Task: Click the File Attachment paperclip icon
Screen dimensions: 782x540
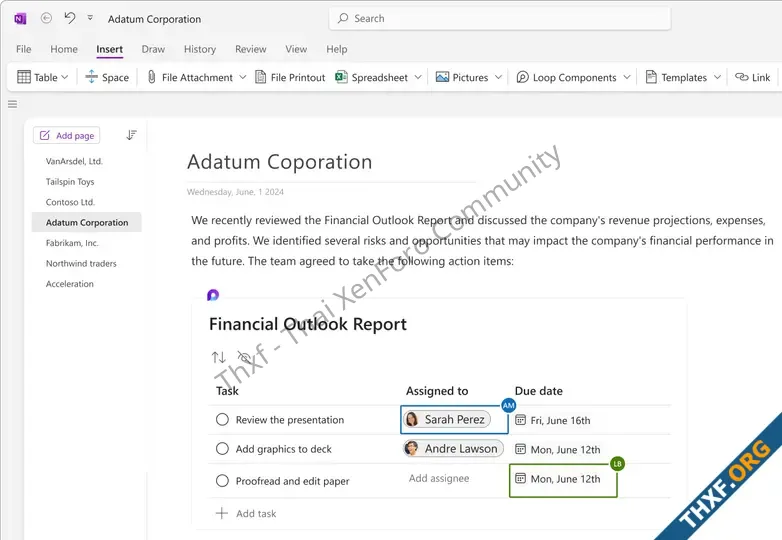Action: pyautogui.click(x=152, y=77)
